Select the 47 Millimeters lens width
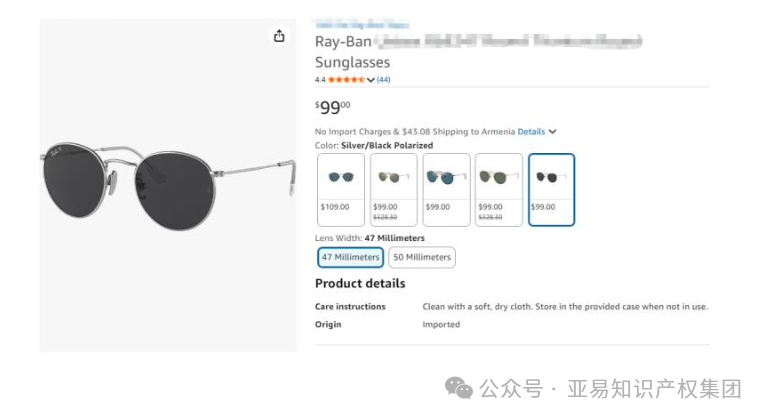The height and width of the screenshot is (419, 766). (350, 257)
